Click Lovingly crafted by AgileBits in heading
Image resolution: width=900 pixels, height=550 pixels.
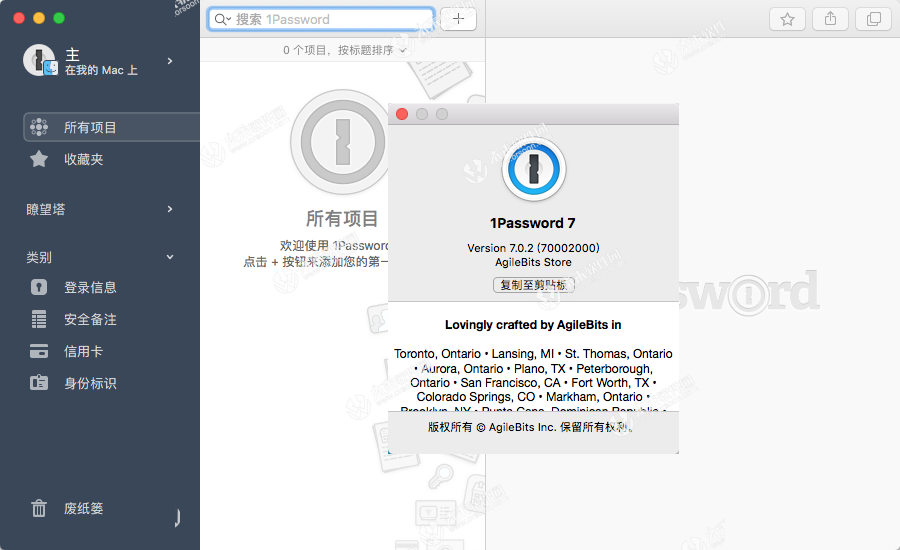pos(533,325)
